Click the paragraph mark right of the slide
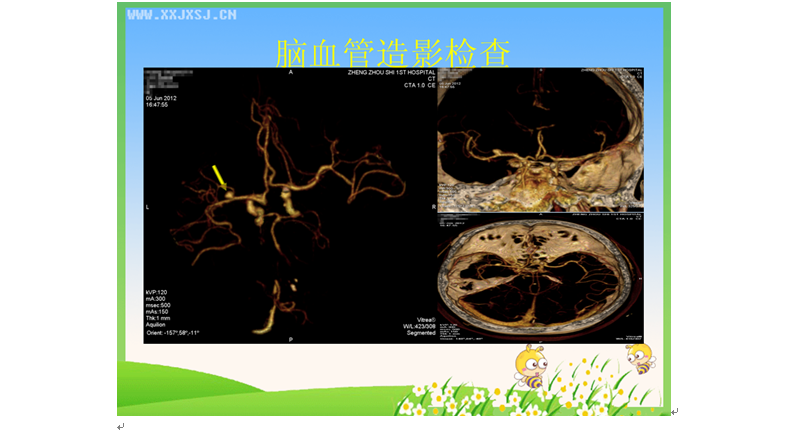The image size is (789, 441). [675, 411]
